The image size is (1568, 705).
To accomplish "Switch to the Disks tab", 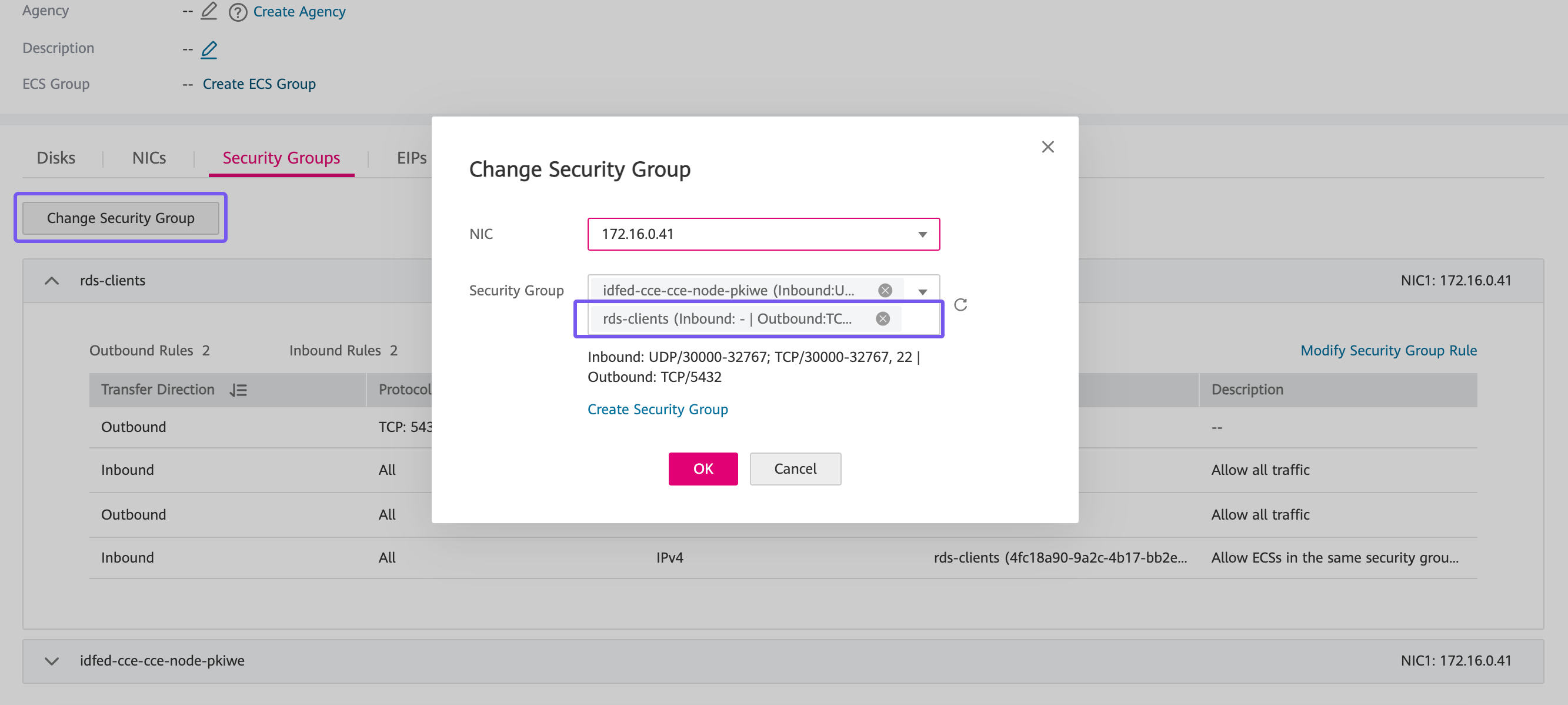I will [x=56, y=158].
